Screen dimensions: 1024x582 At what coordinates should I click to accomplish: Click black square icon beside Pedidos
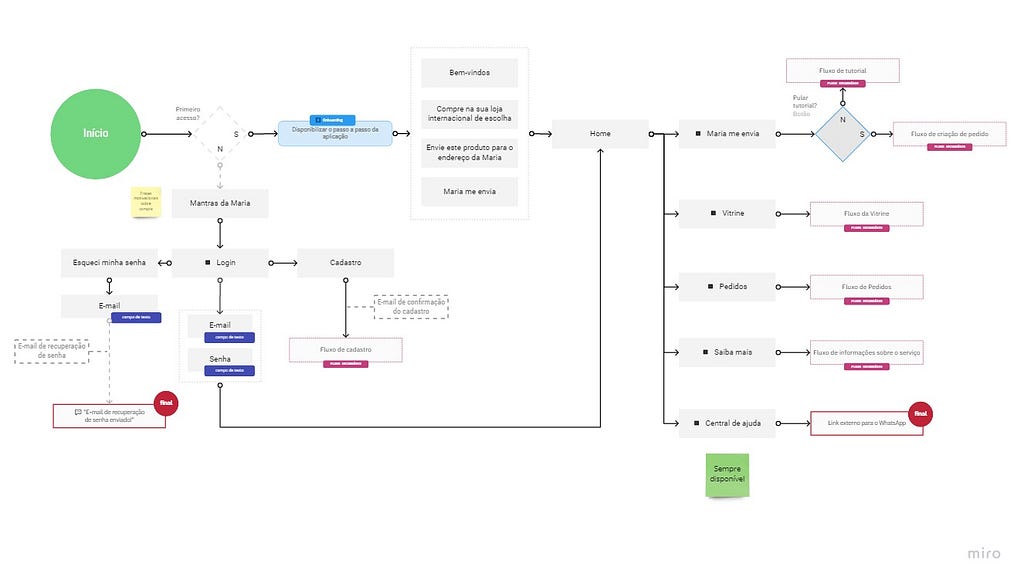711,286
